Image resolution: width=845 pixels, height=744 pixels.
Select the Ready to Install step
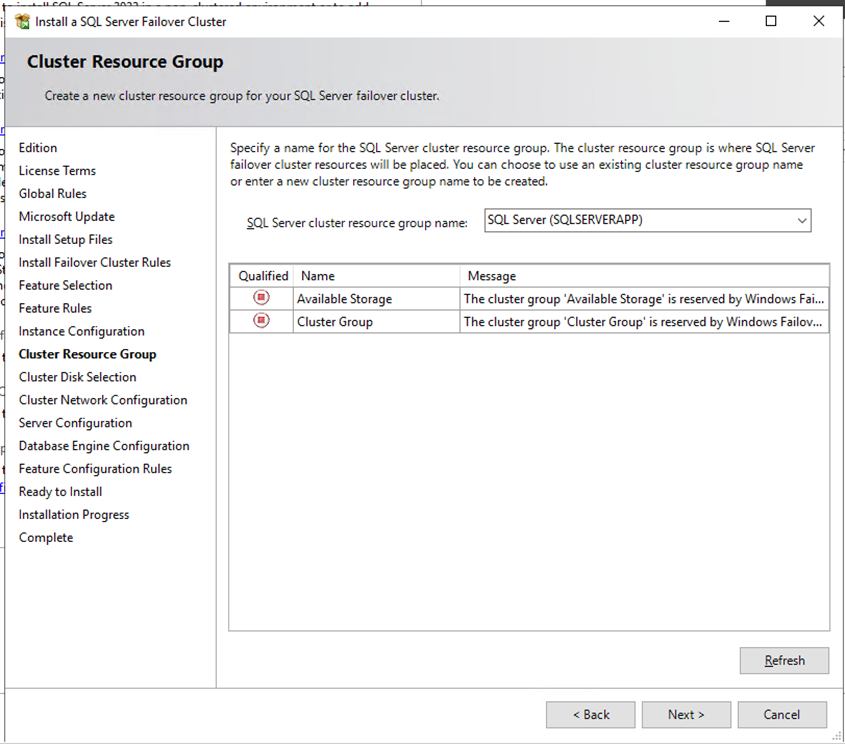point(60,492)
